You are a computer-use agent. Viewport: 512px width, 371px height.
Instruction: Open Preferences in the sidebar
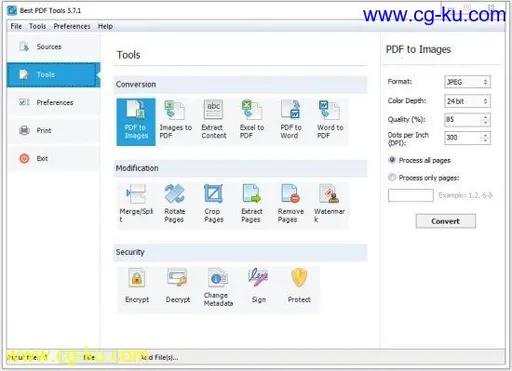(53, 102)
